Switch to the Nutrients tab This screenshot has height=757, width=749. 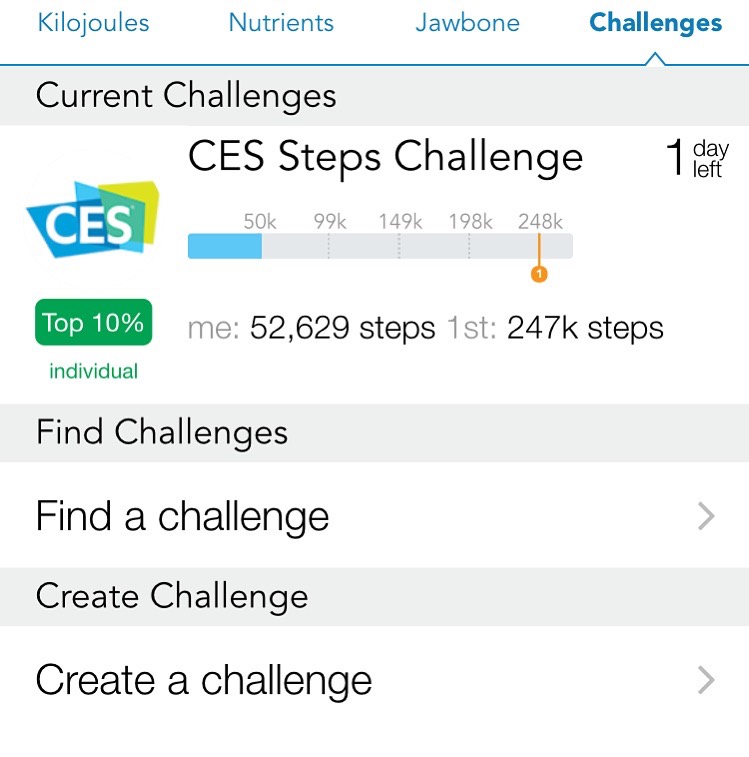[281, 23]
